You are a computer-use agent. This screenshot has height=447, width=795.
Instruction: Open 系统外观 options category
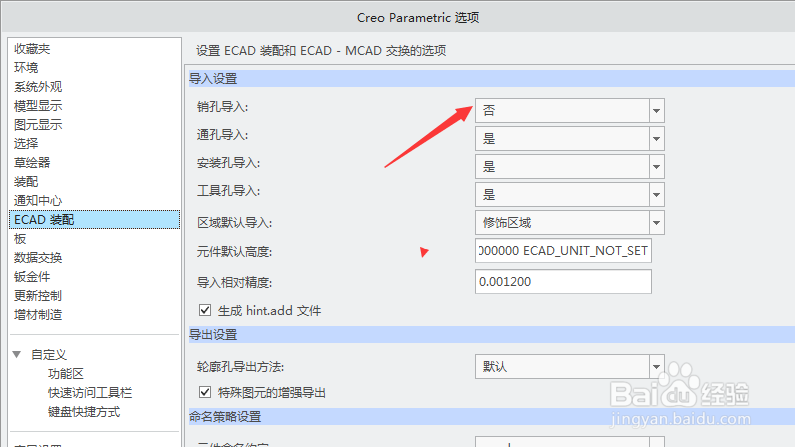(x=38, y=87)
